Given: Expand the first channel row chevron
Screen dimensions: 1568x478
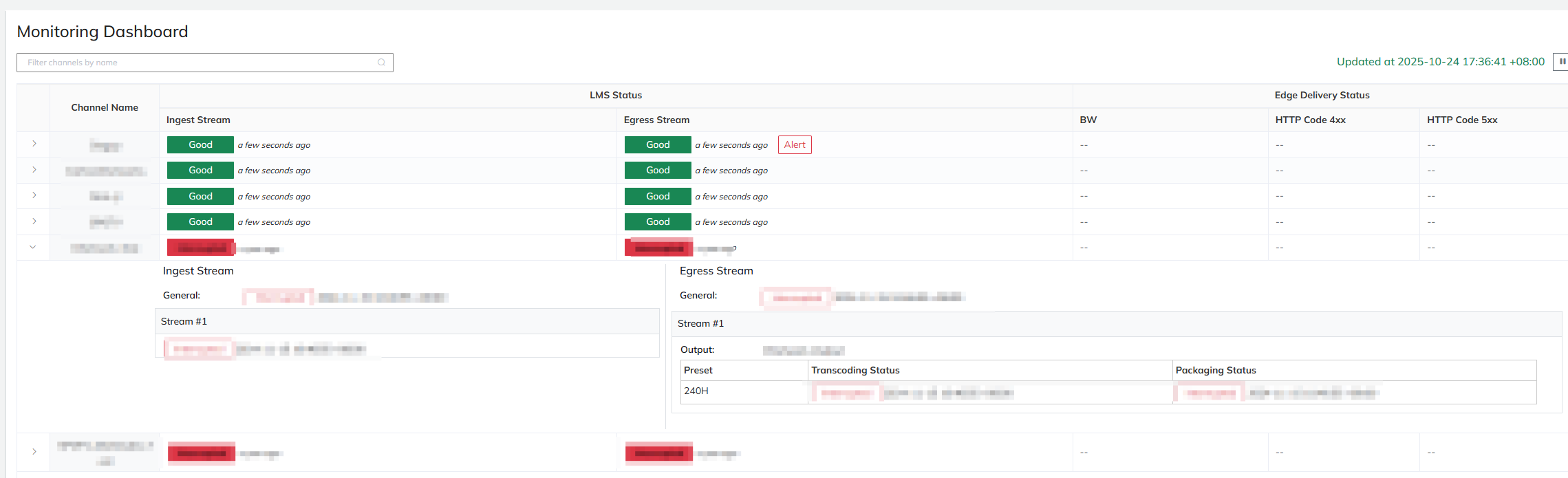Looking at the screenshot, I should [x=34, y=144].
